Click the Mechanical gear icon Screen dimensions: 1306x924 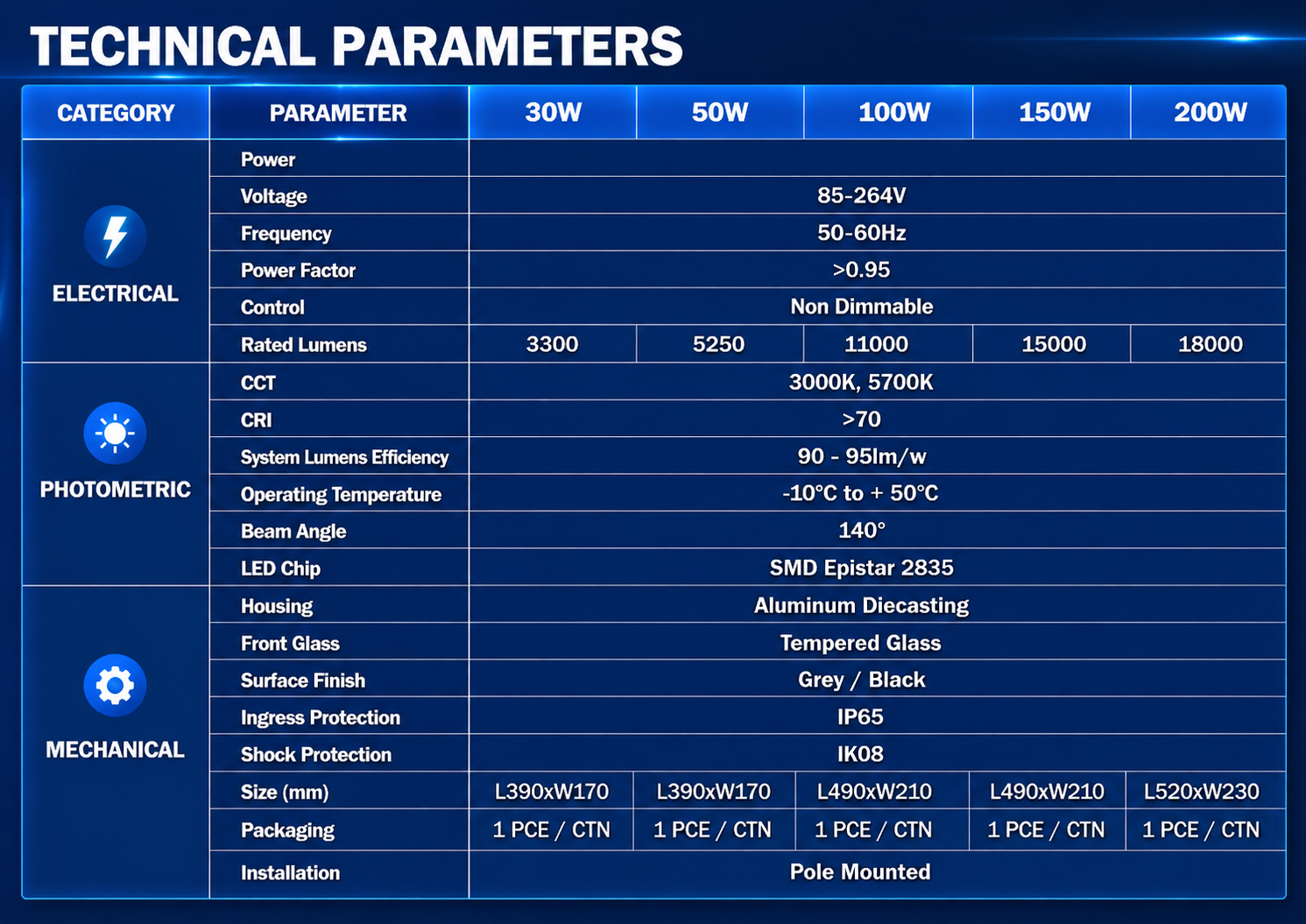pos(115,685)
